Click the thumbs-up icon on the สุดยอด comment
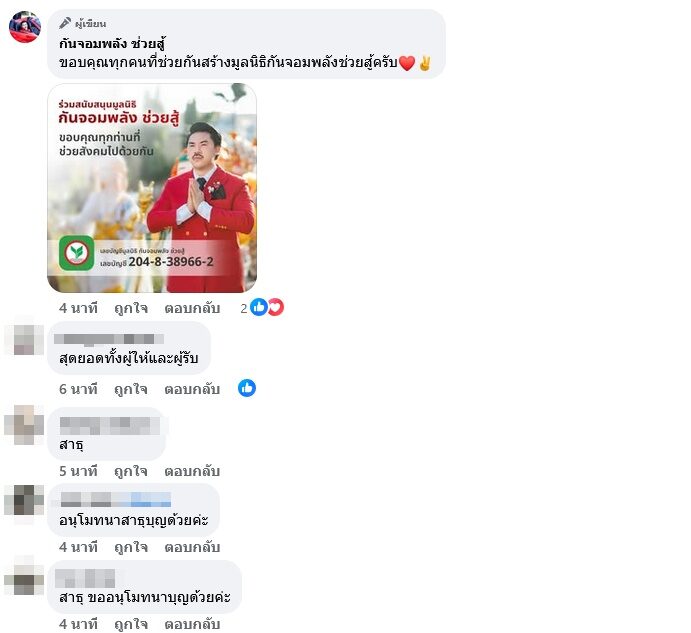Viewport: 691px width, 633px height. 247,388
